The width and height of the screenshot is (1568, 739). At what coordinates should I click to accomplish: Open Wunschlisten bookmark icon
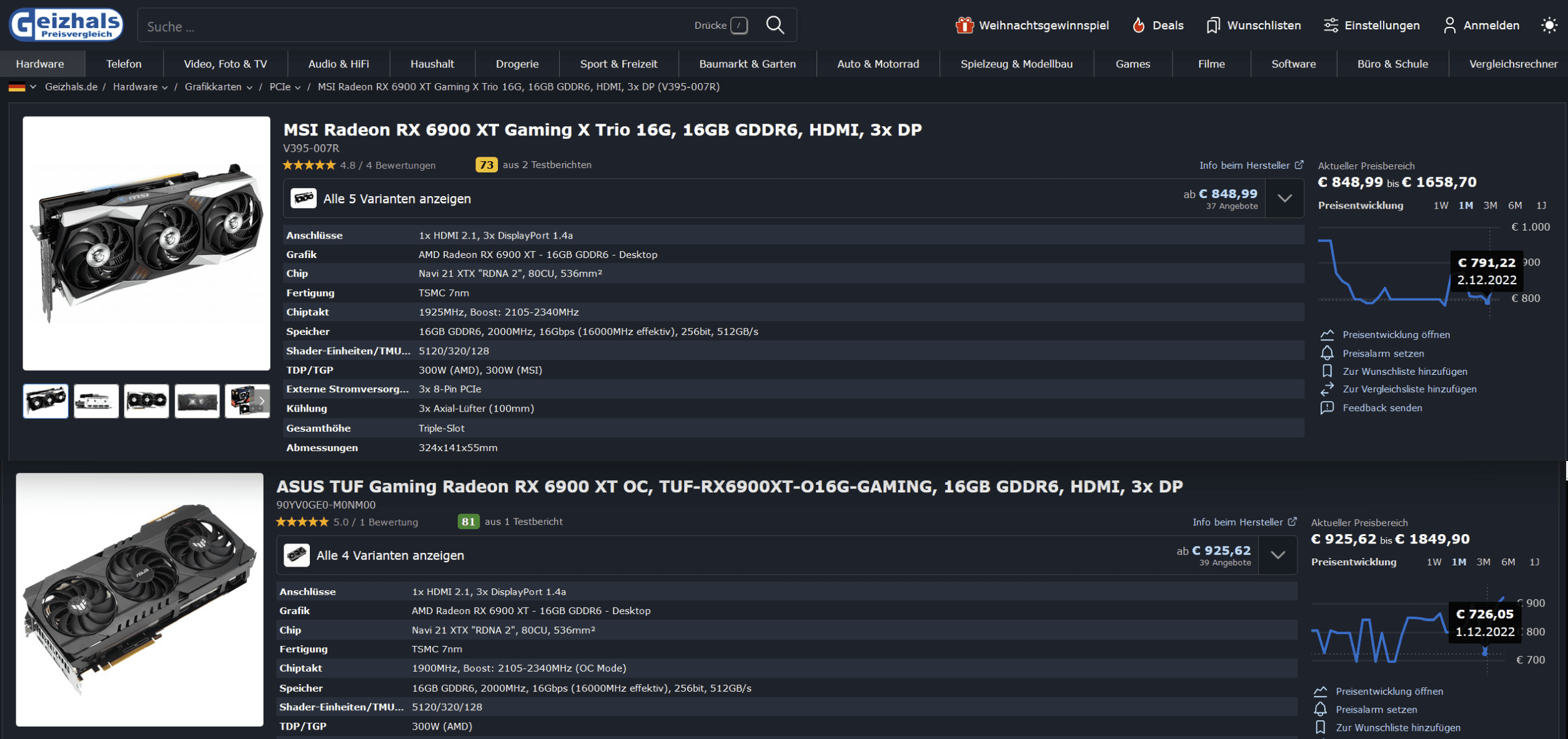pyautogui.click(x=1253, y=25)
